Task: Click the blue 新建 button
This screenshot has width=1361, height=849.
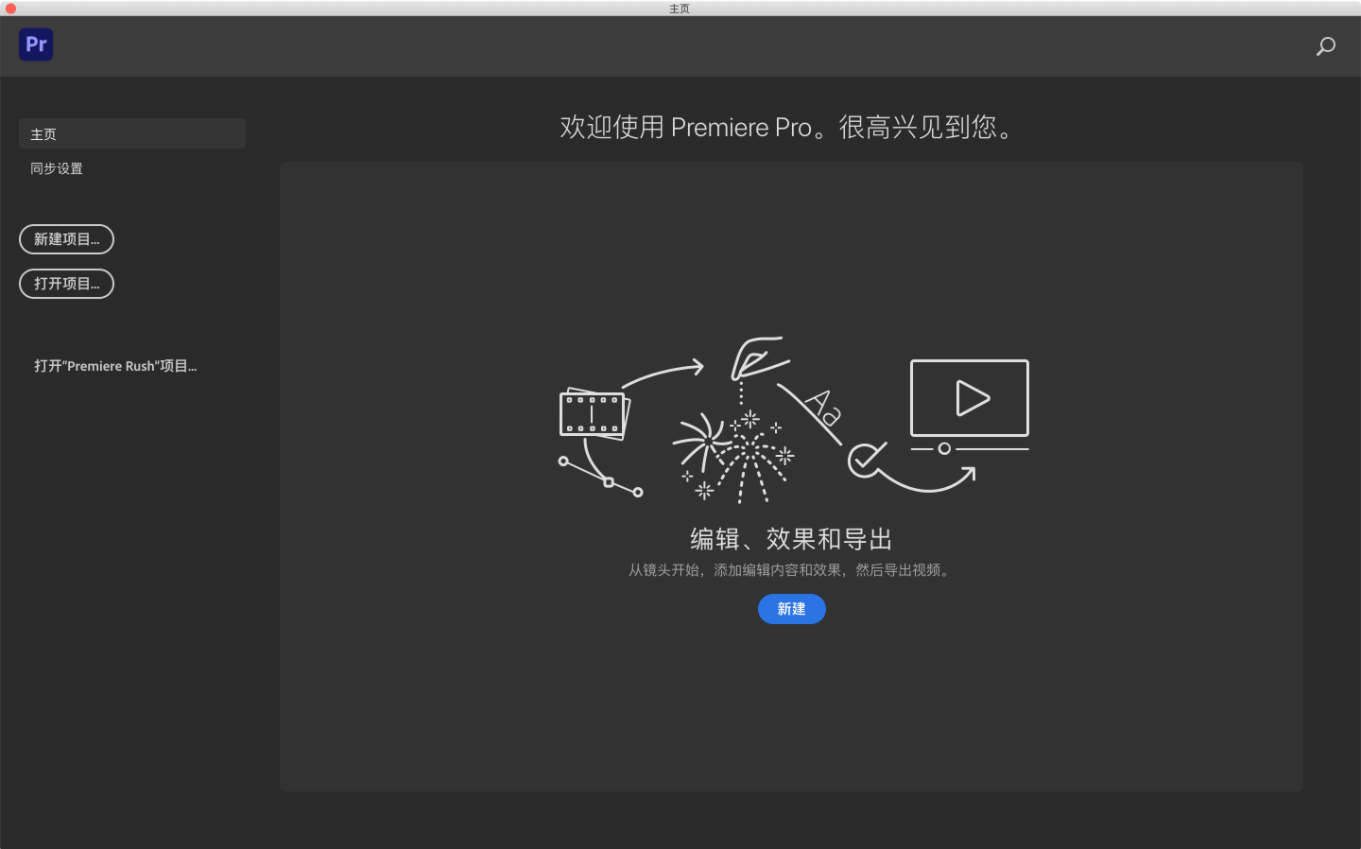Action: [x=791, y=609]
